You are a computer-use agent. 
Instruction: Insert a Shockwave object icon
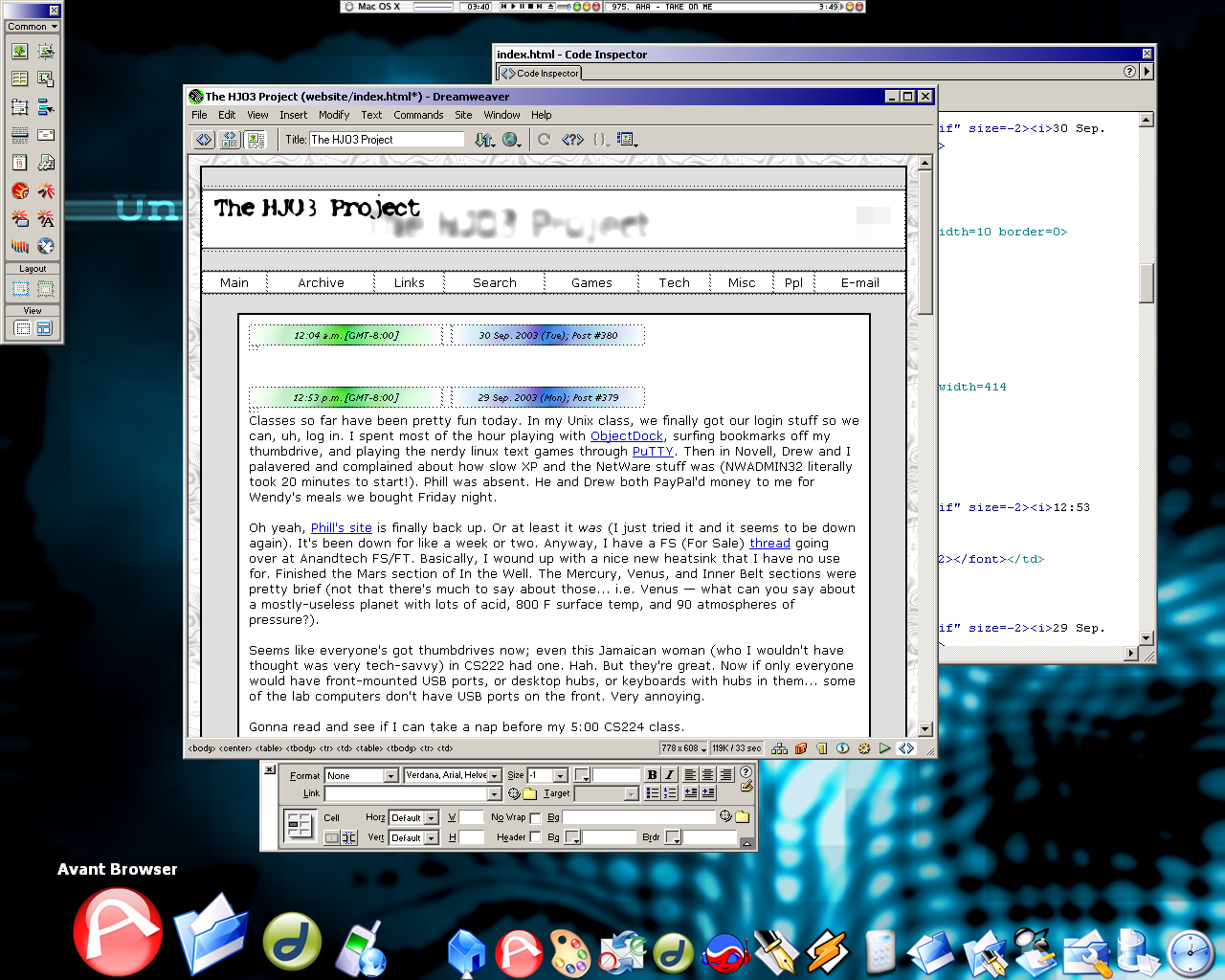(x=19, y=247)
